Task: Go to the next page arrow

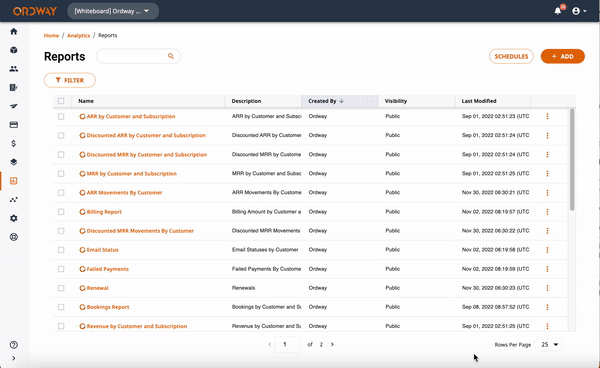Action: (x=332, y=344)
